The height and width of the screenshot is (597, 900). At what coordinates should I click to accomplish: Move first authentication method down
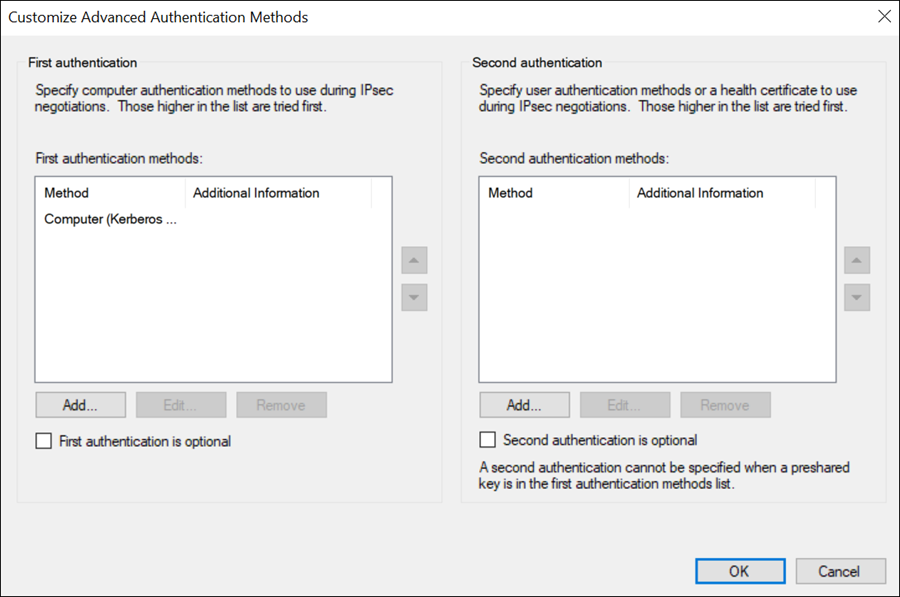pyautogui.click(x=414, y=297)
